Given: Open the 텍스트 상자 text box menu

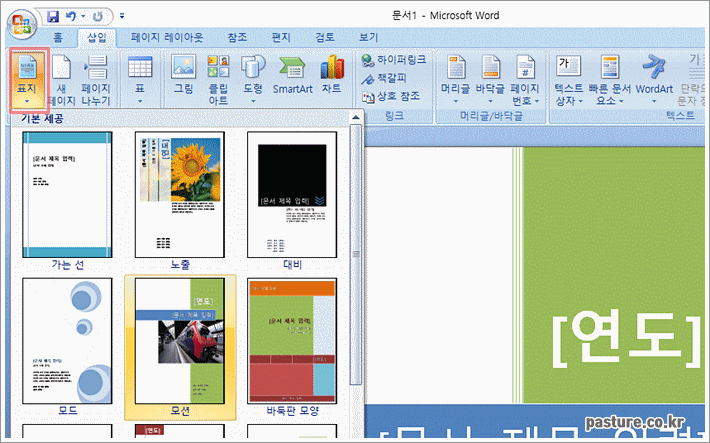Looking at the screenshot, I should click(569, 80).
